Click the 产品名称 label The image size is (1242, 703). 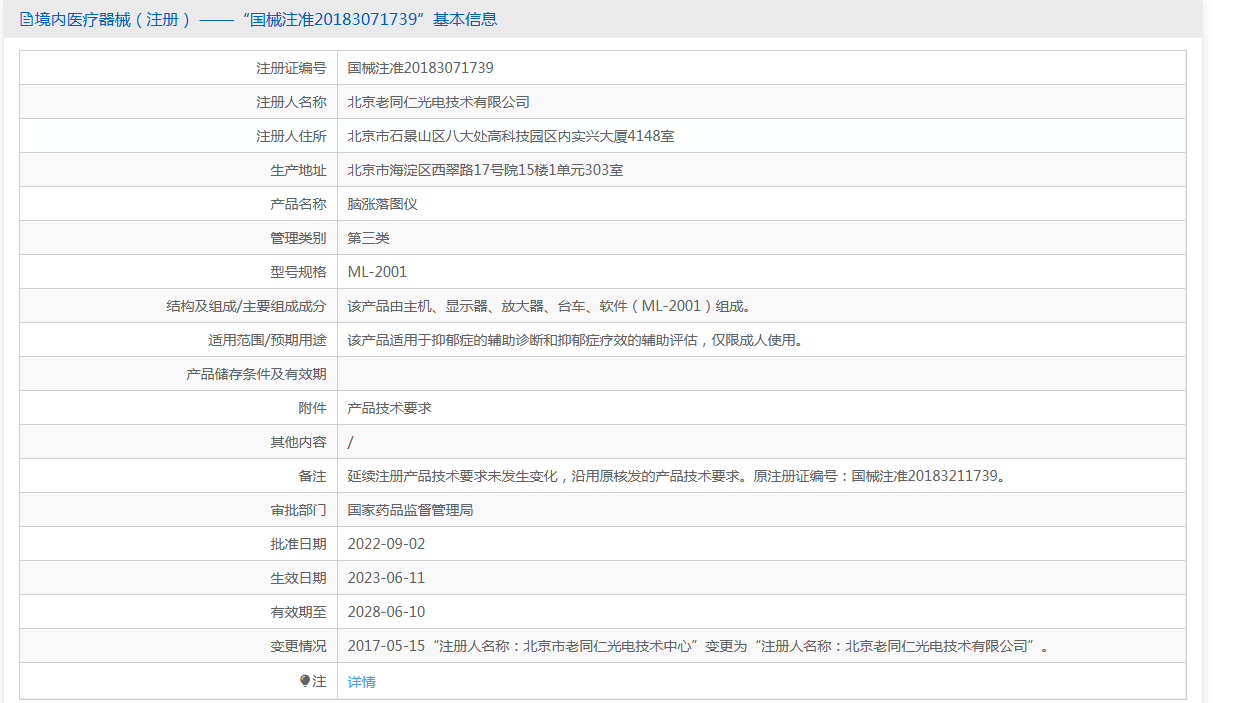(298, 204)
